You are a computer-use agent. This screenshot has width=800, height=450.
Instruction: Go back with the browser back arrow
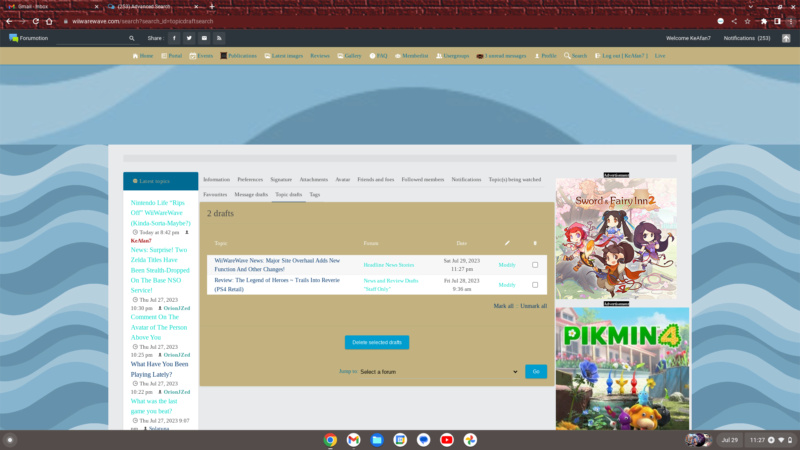(9, 21)
